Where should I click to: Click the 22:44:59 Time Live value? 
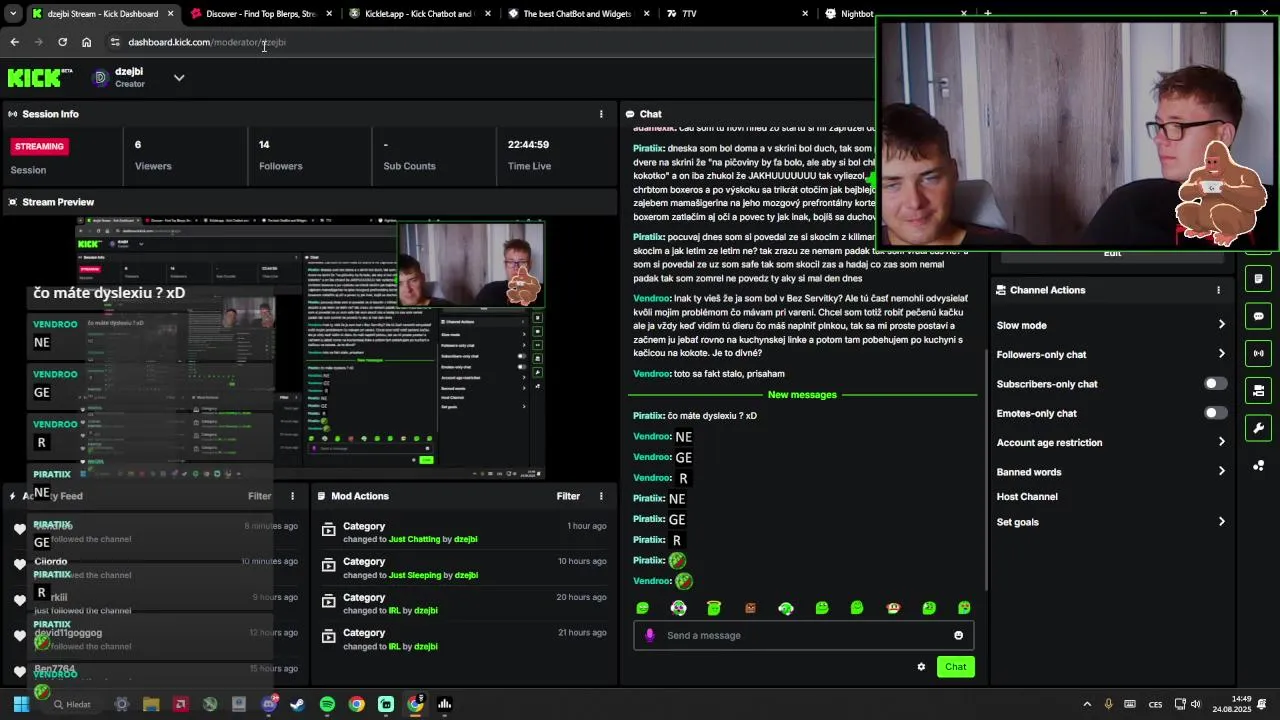(528, 144)
